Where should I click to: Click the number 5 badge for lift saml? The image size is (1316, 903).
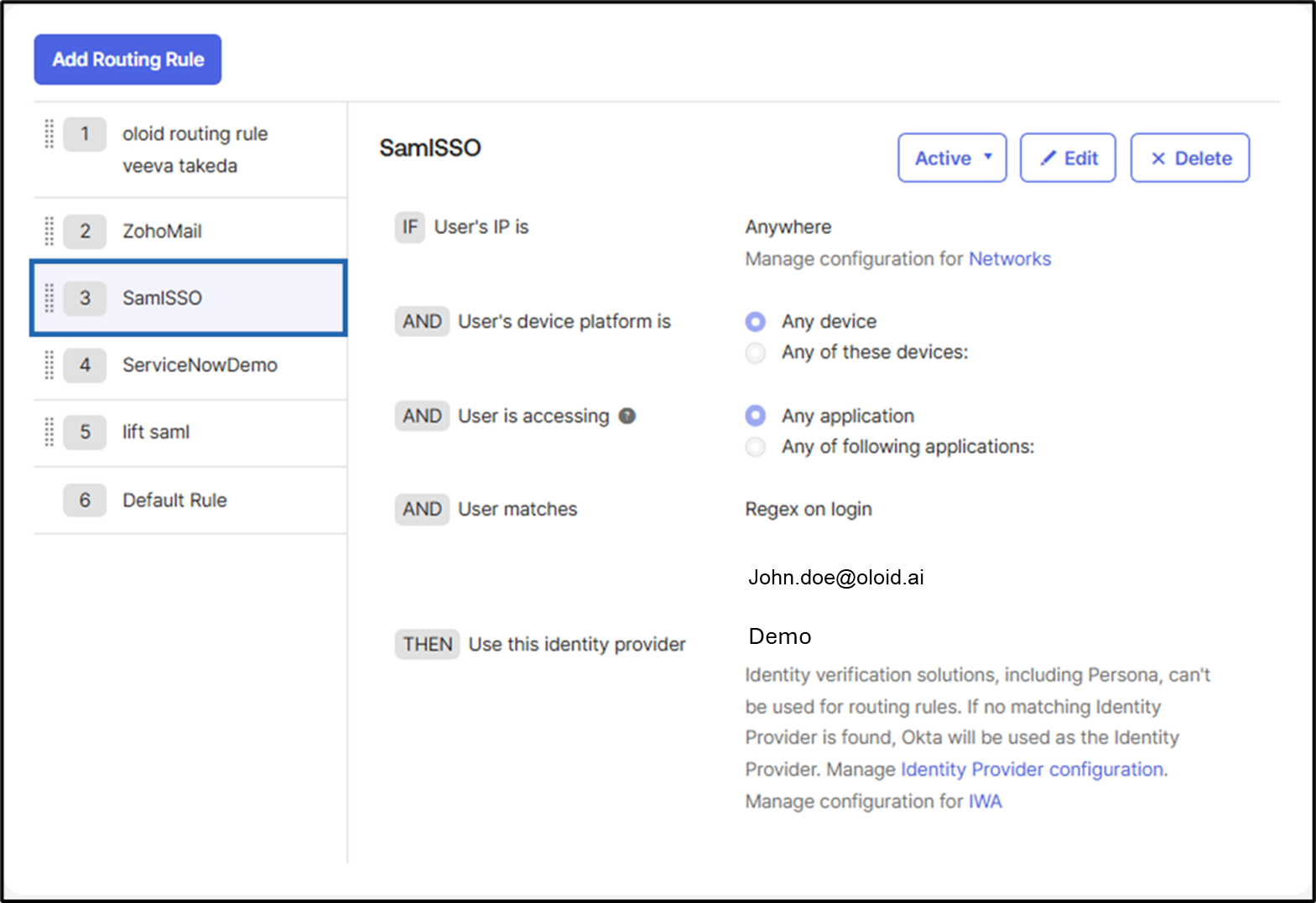click(85, 432)
